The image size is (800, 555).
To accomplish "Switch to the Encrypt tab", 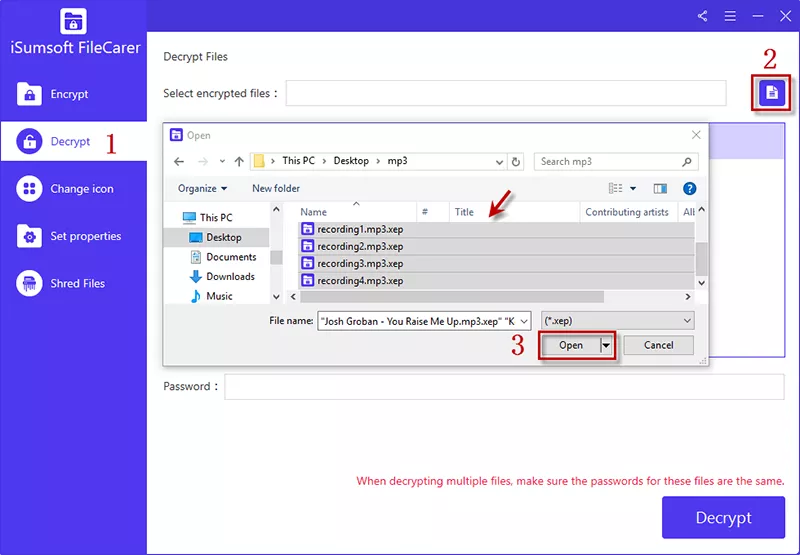I will tap(70, 94).
